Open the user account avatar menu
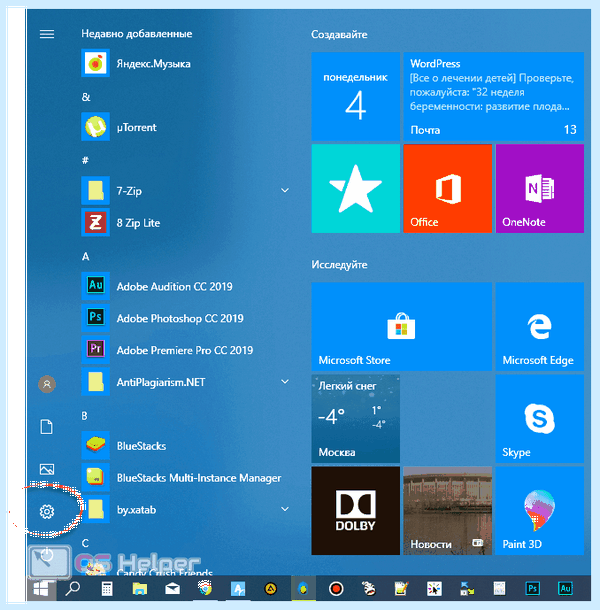The width and height of the screenshot is (600, 610). tap(47, 384)
